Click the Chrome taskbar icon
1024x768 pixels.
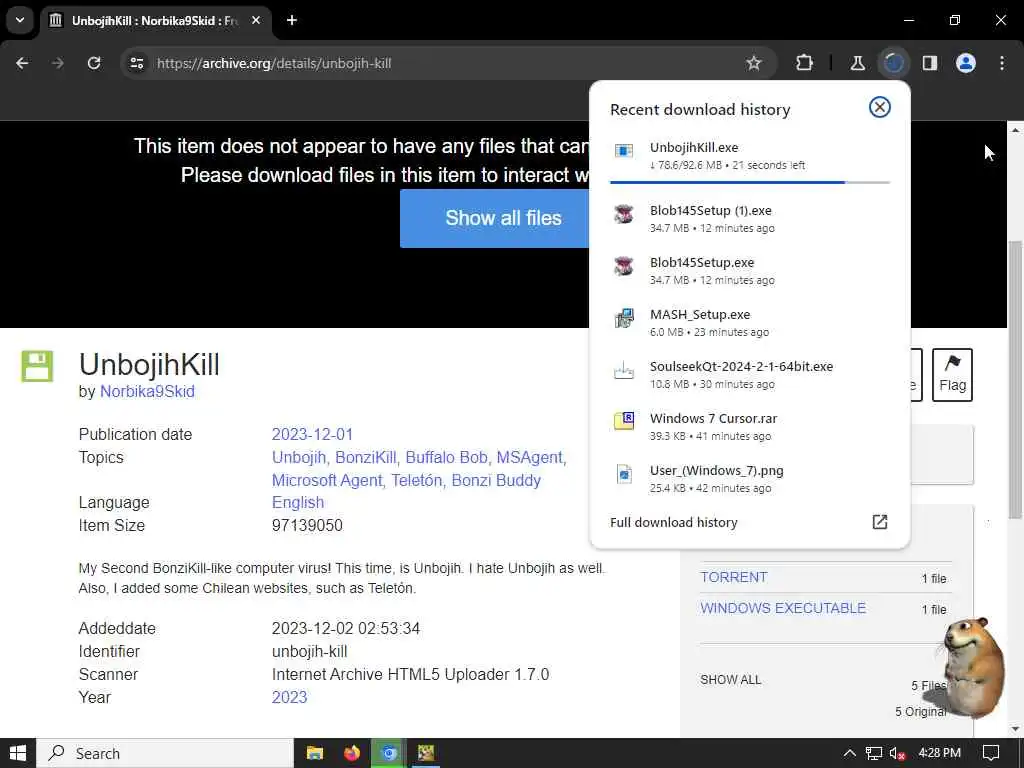[389, 754]
